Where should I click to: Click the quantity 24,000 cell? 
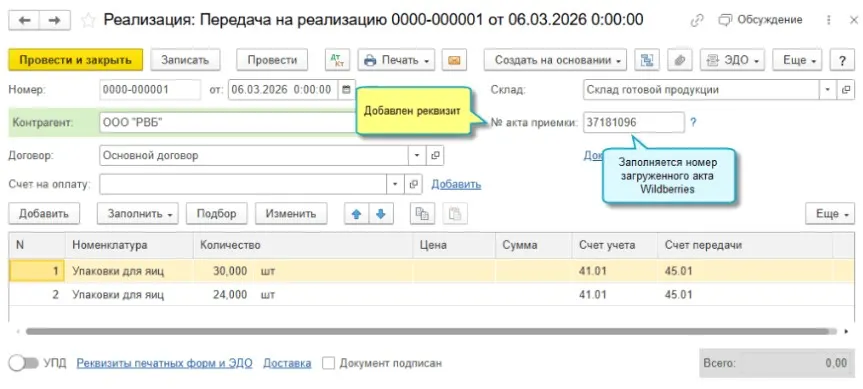[303, 294]
